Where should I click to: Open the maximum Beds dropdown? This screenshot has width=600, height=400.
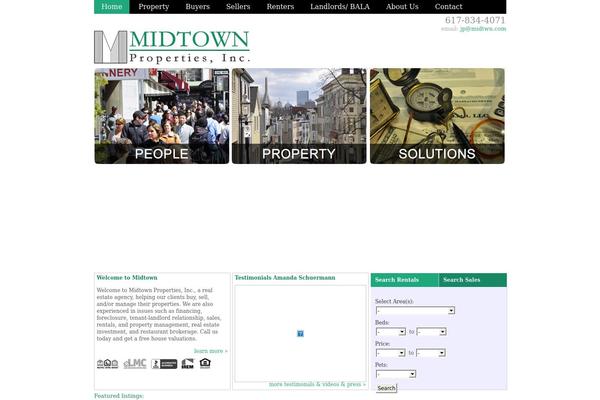431,332
